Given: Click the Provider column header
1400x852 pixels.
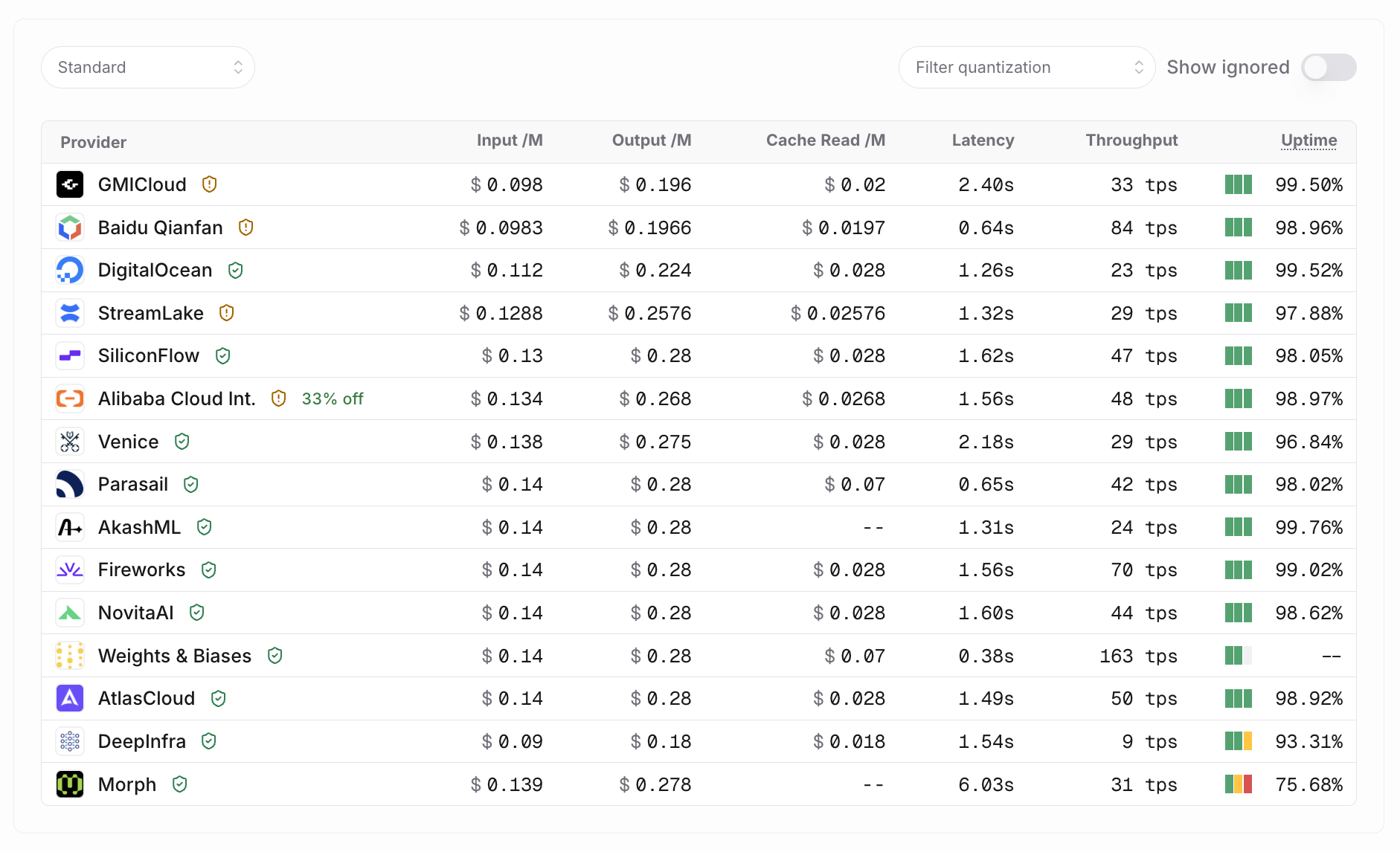Looking at the screenshot, I should (94, 142).
